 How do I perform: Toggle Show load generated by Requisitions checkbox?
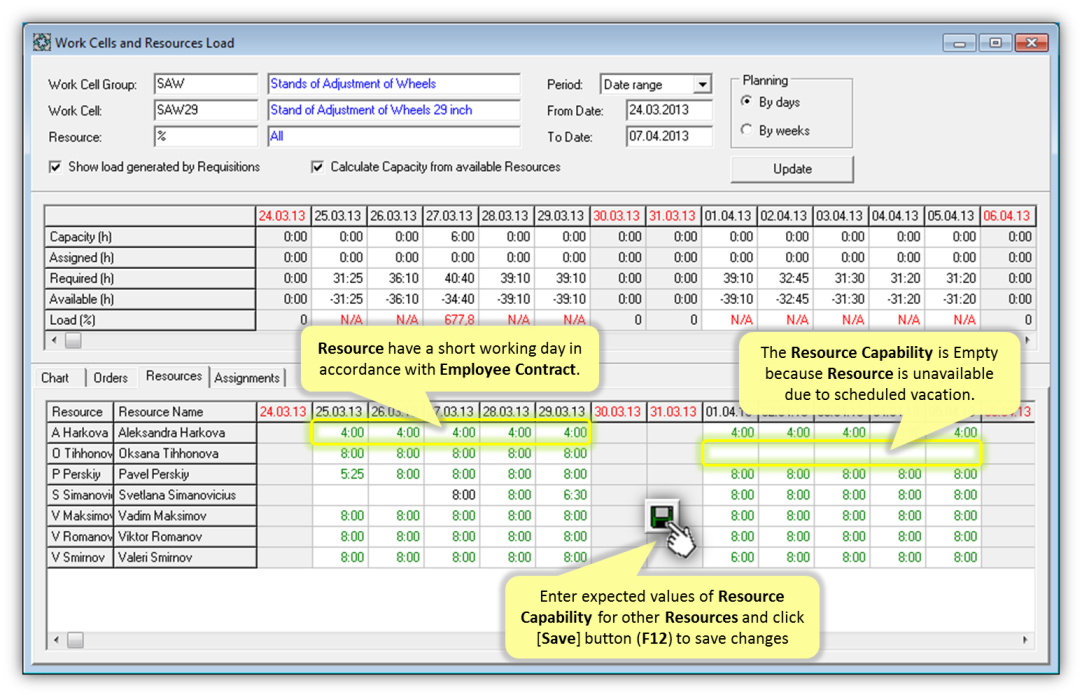[55, 167]
